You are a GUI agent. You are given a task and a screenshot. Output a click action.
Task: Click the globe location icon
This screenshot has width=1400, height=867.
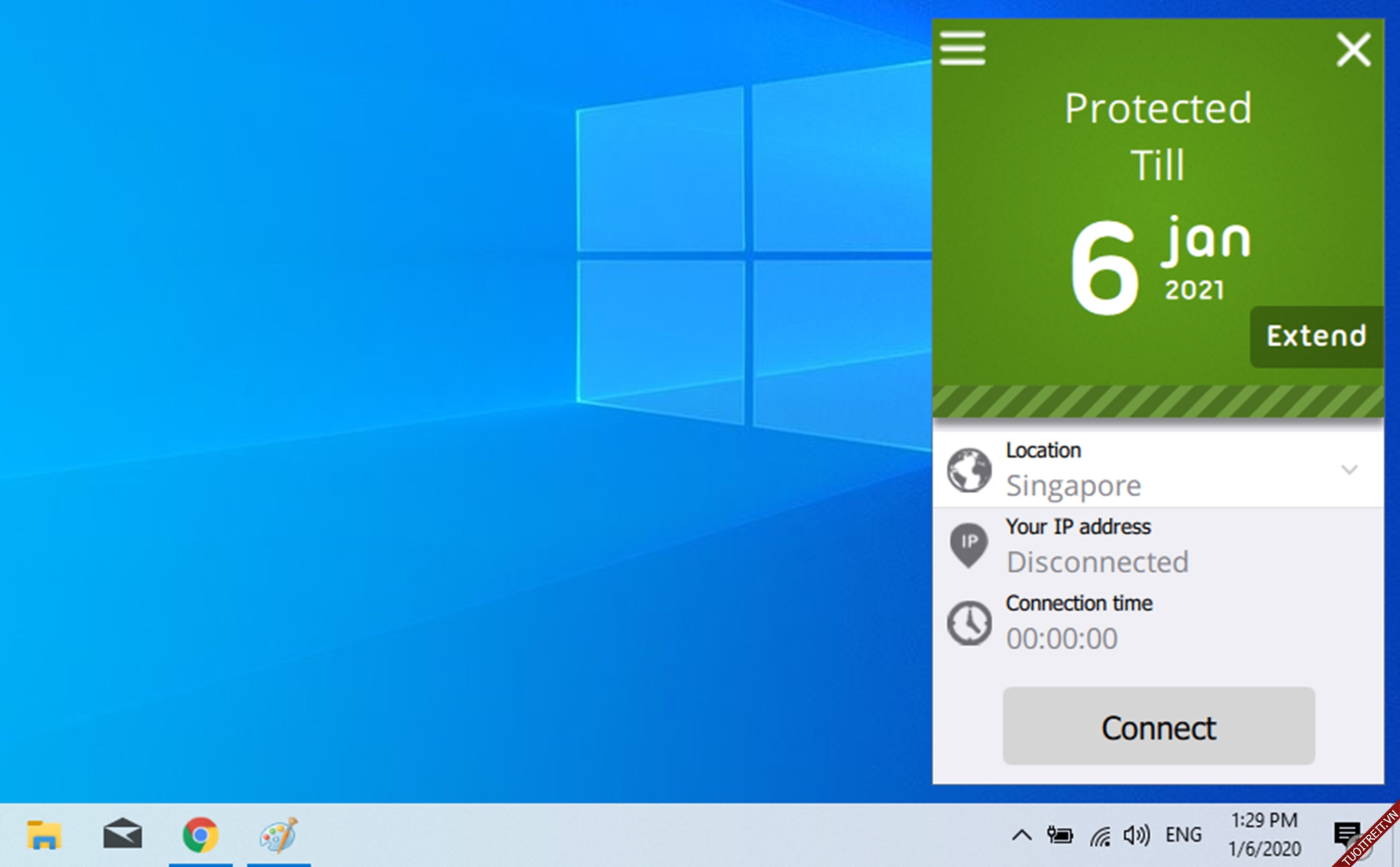click(x=969, y=470)
